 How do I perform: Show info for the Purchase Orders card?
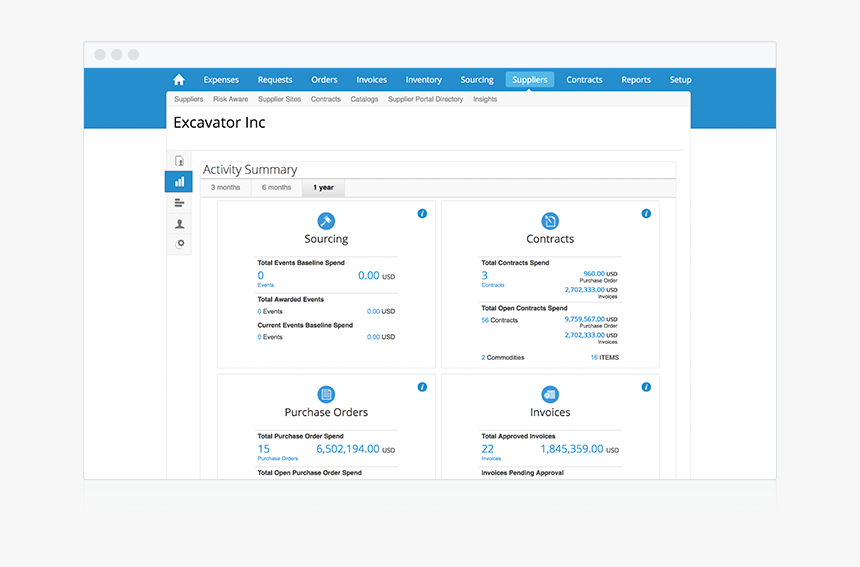click(x=422, y=387)
